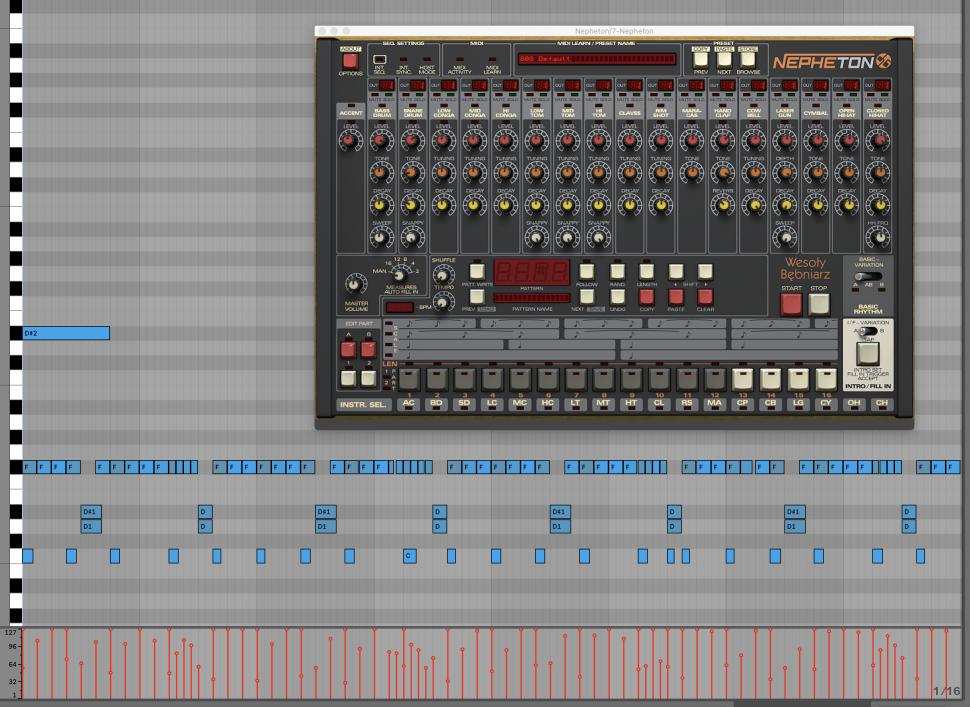This screenshot has width=970, height=707.
Task: Click the preset COPY/PREV button
Action: coord(700,60)
